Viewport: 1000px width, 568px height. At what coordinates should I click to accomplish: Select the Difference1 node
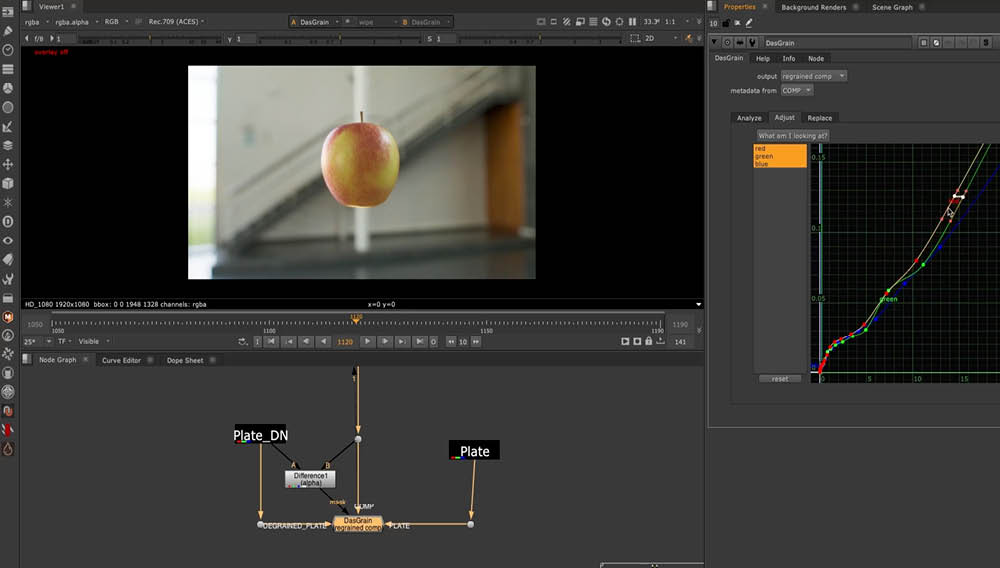click(310, 479)
